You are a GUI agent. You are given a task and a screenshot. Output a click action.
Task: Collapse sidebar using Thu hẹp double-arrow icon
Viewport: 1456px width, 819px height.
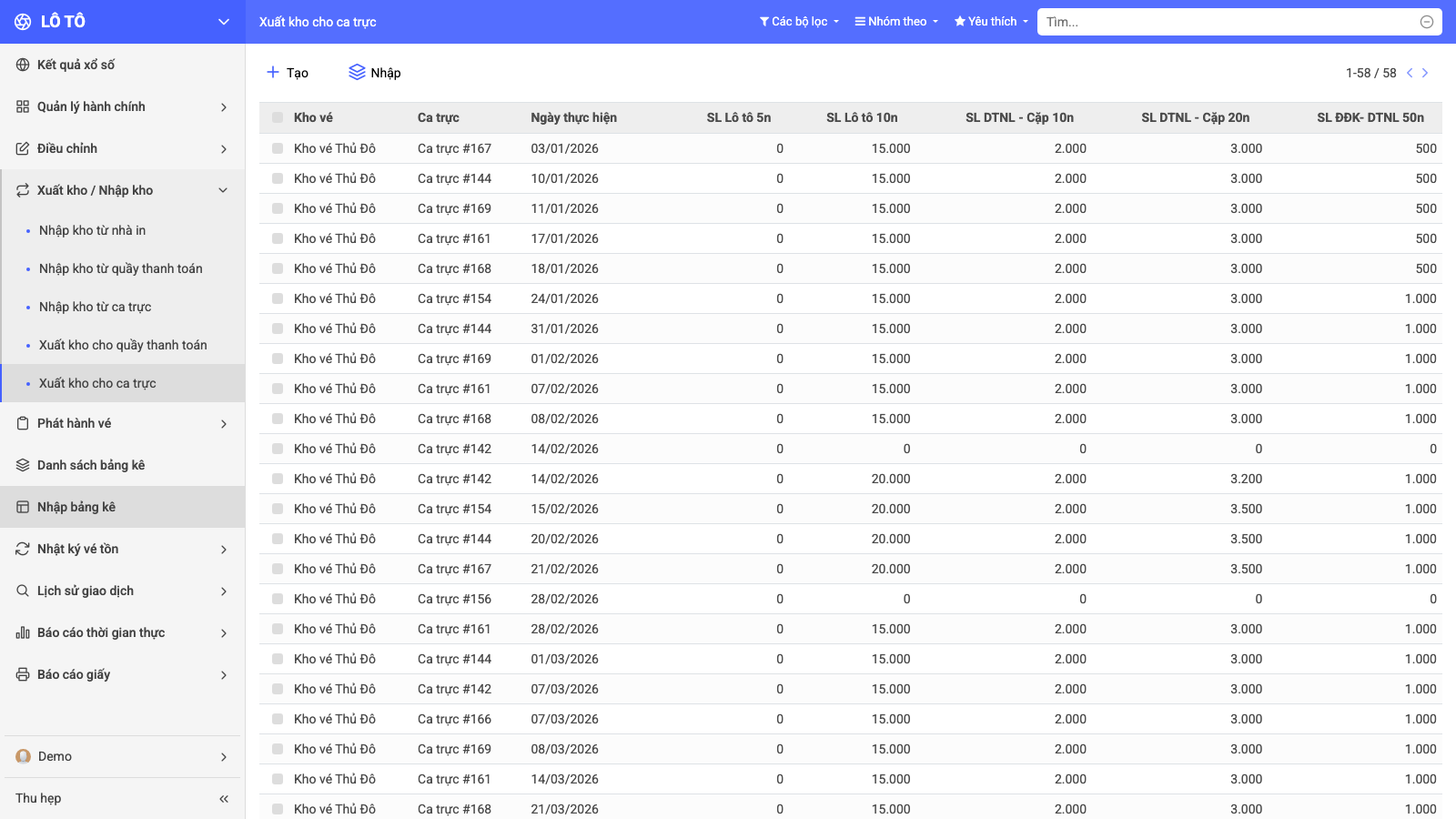pyautogui.click(x=224, y=799)
